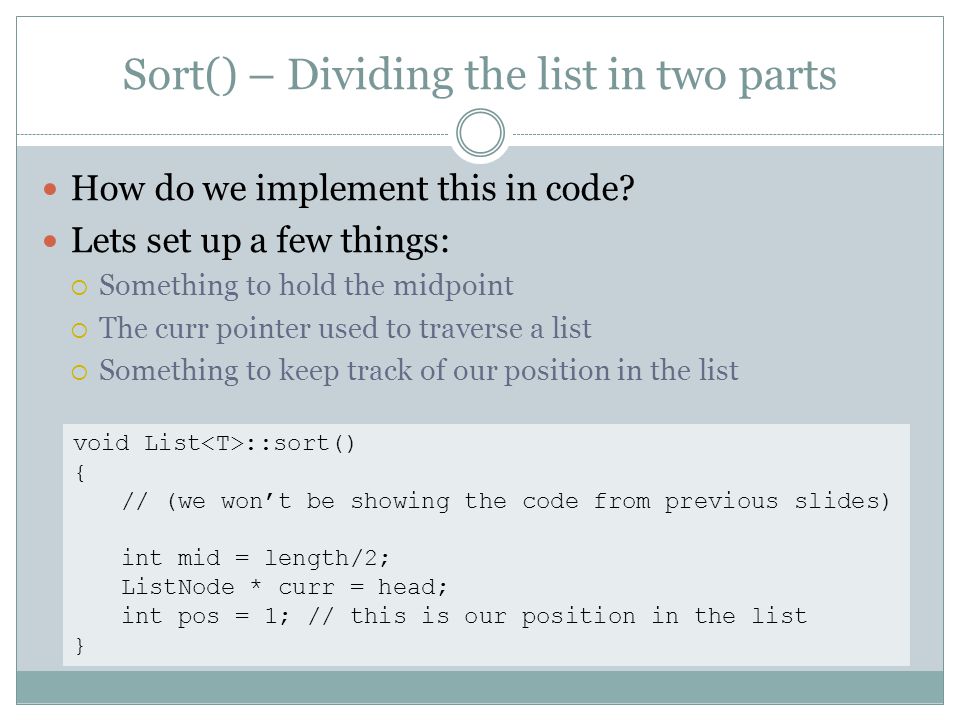This screenshot has width=960, height=720.
Task: Click 'Something to keep track of our position' text
Action: click(x=419, y=371)
